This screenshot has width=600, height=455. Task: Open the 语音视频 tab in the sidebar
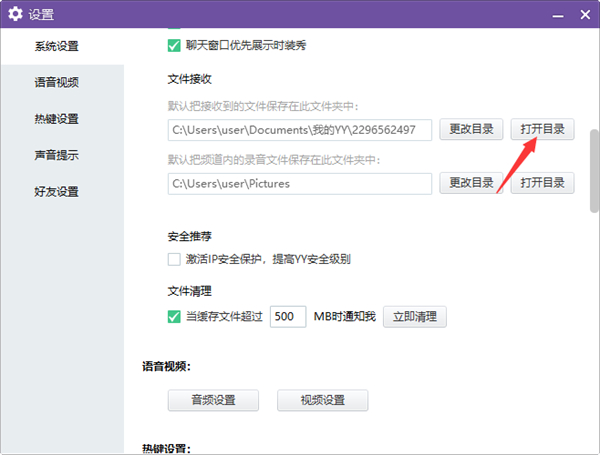click(x=57, y=82)
